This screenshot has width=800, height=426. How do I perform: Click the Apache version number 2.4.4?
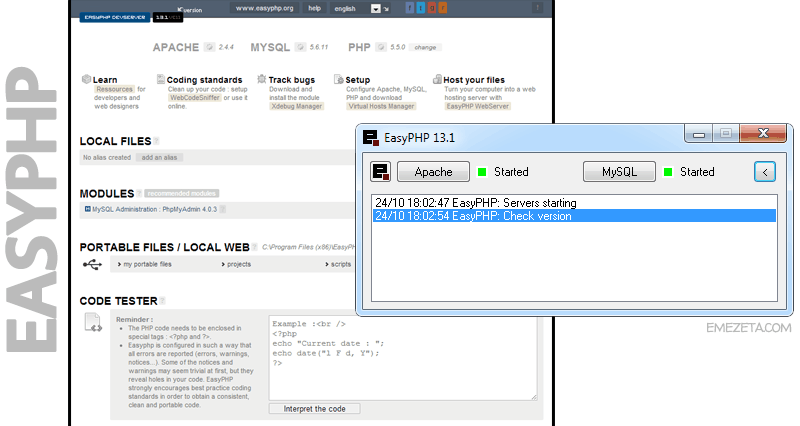(x=226, y=47)
